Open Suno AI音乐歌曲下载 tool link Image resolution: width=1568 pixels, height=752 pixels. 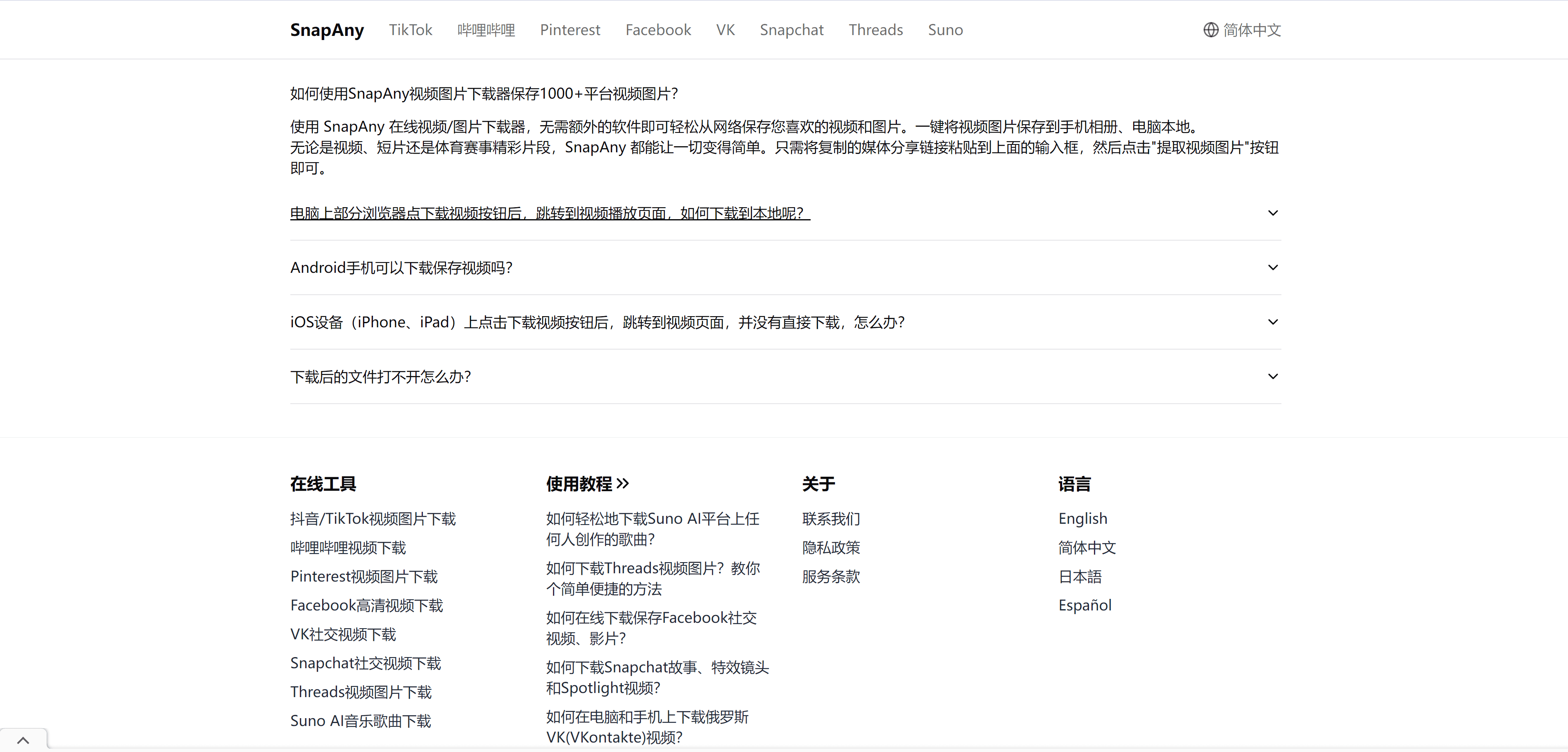pos(361,721)
